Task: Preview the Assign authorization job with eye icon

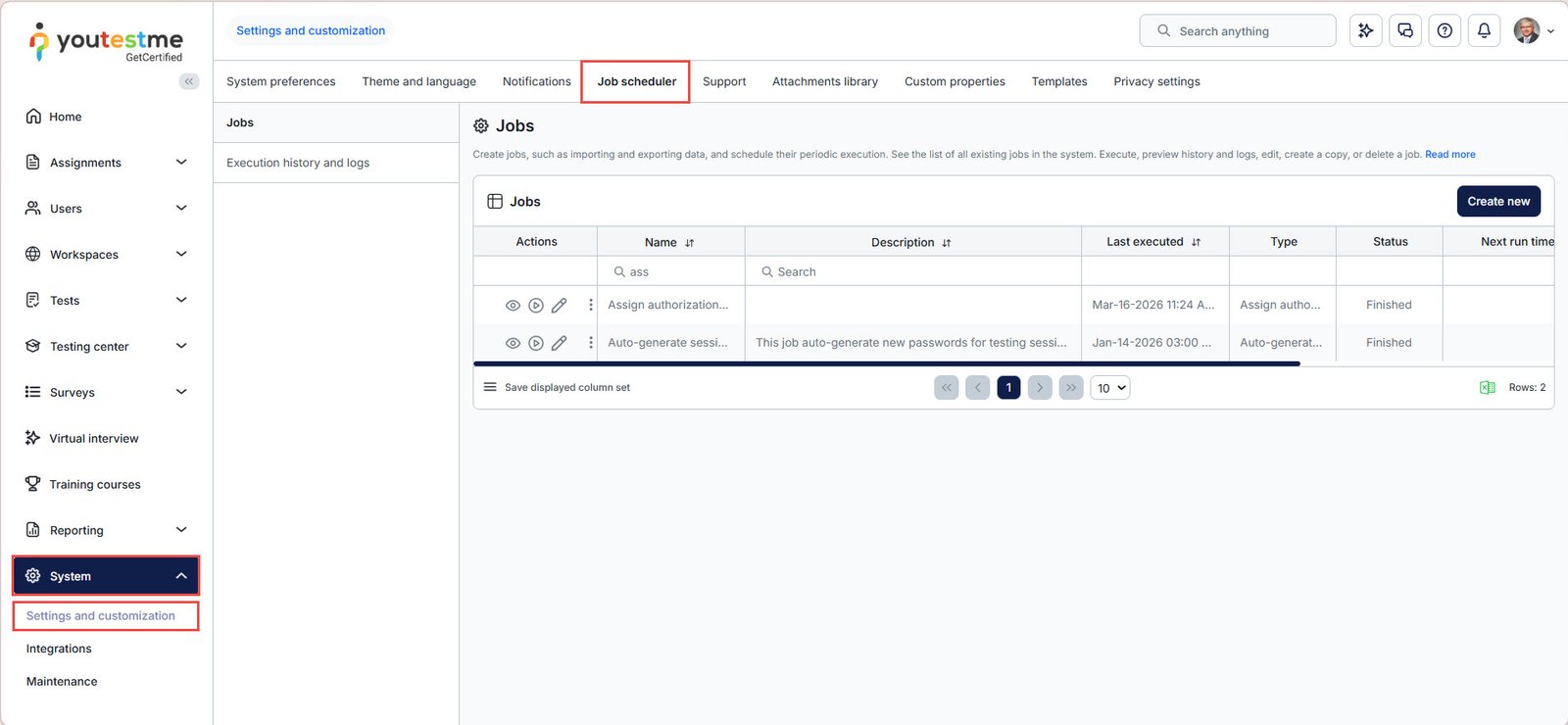Action: (513, 306)
